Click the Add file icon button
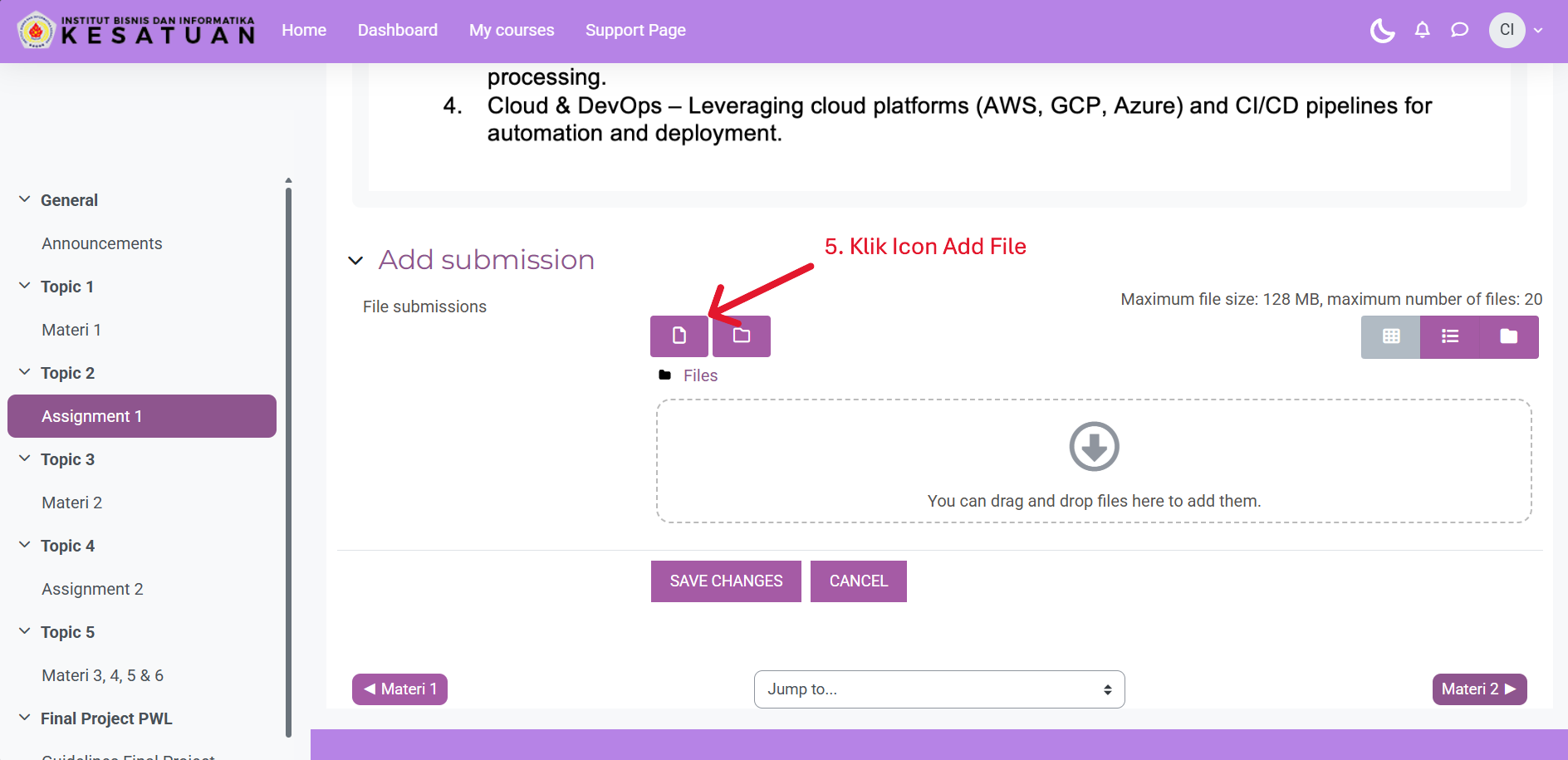The image size is (1568, 760). 679,336
